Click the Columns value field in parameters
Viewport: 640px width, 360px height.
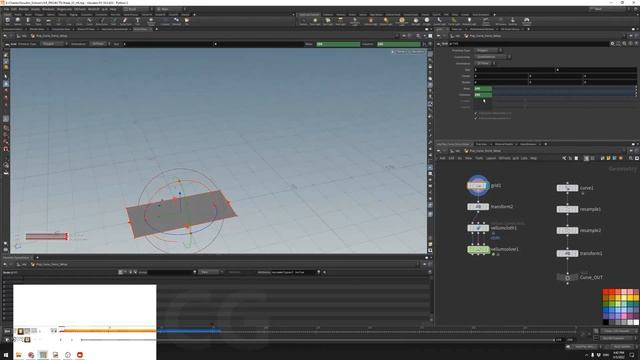(483, 95)
